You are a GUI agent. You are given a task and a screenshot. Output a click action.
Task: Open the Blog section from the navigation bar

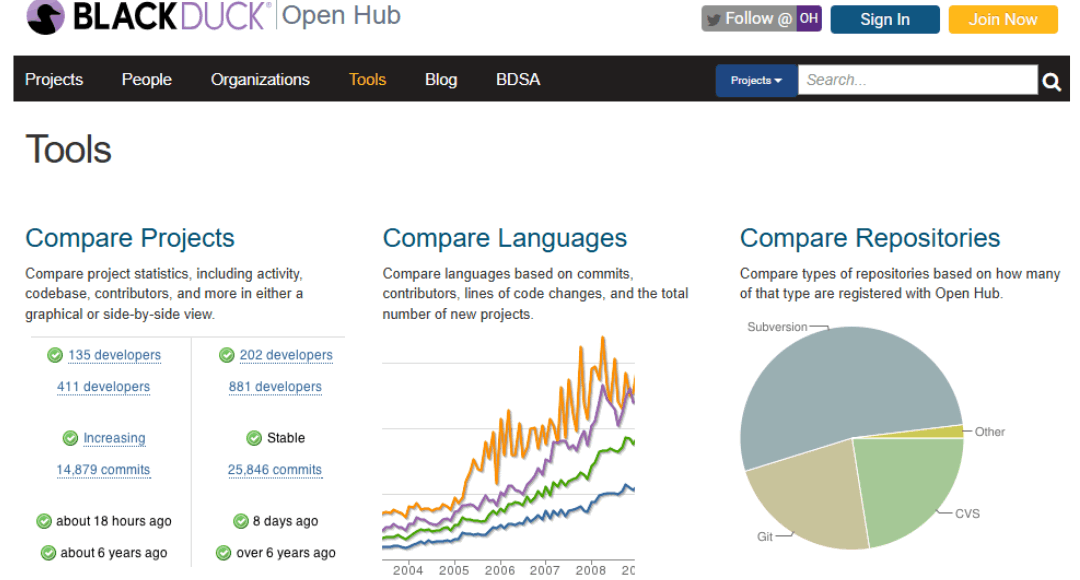click(x=440, y=79)
